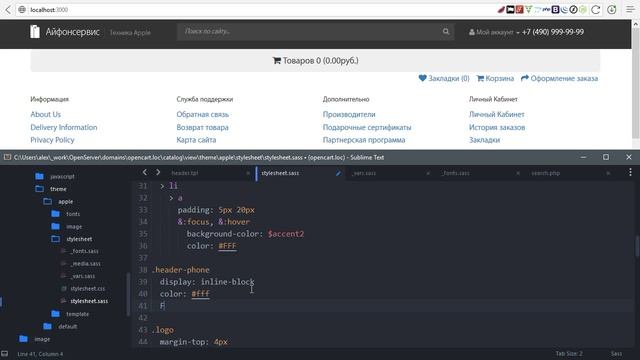Open Мой аккаунт dropdown
640x360 pixels.
tap(494, 32)
